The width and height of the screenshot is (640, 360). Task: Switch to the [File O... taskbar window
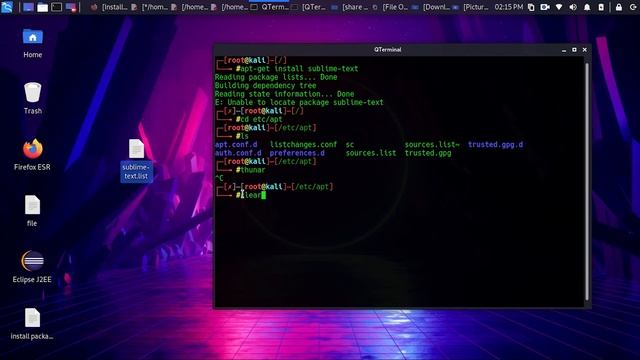(389, 7)
